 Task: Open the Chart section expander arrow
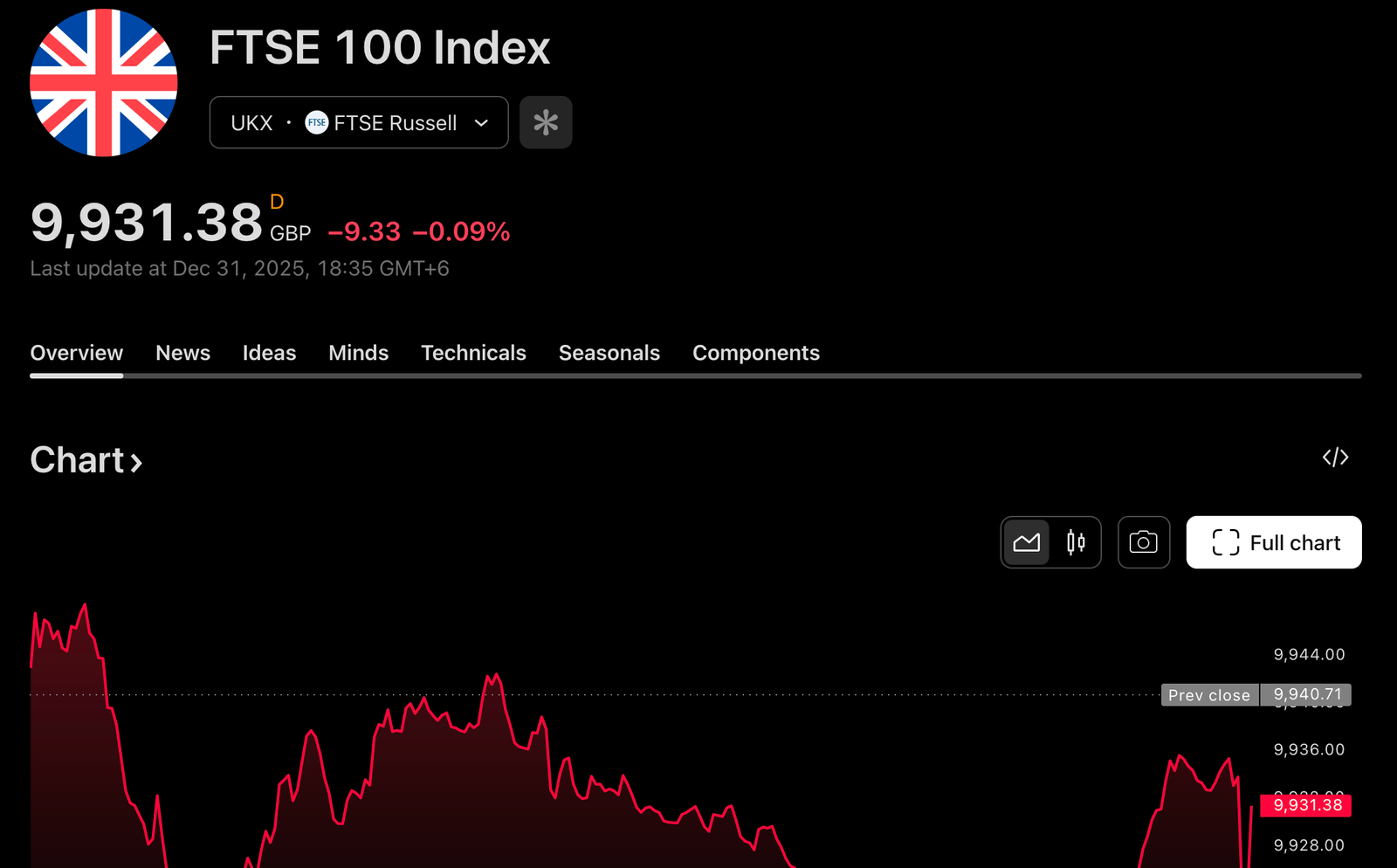point(136,462)
